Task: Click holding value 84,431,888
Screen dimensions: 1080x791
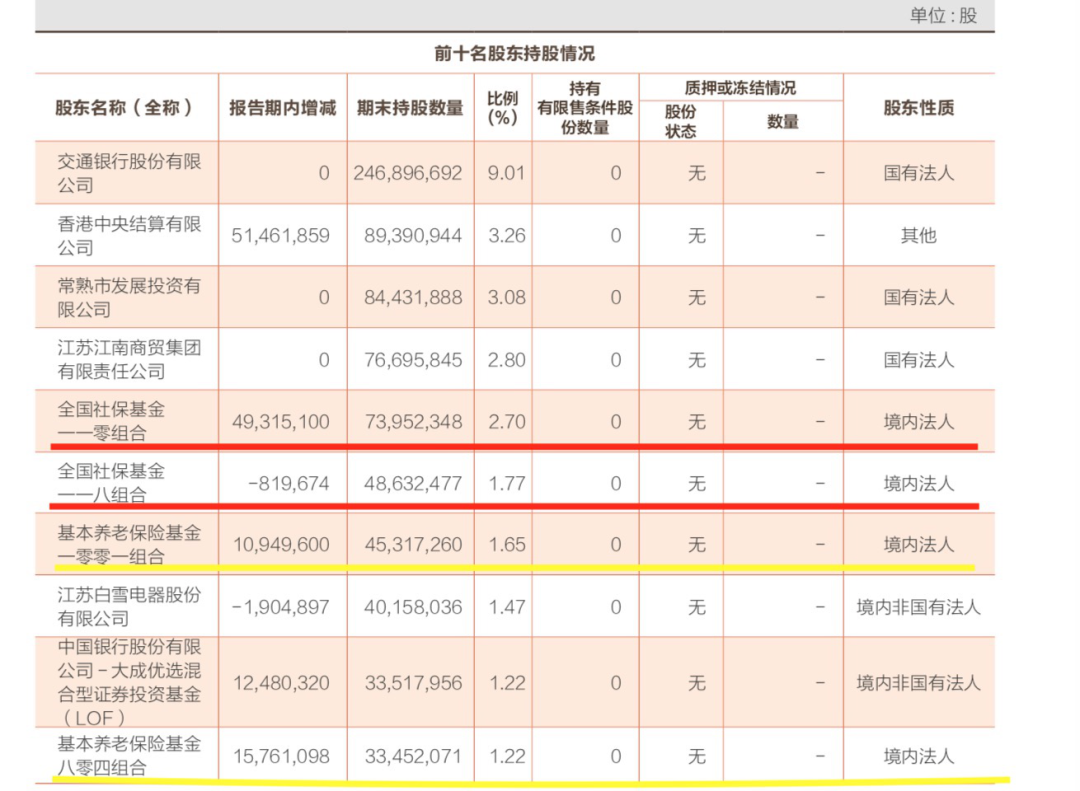Action: click(x=413, y=298)
